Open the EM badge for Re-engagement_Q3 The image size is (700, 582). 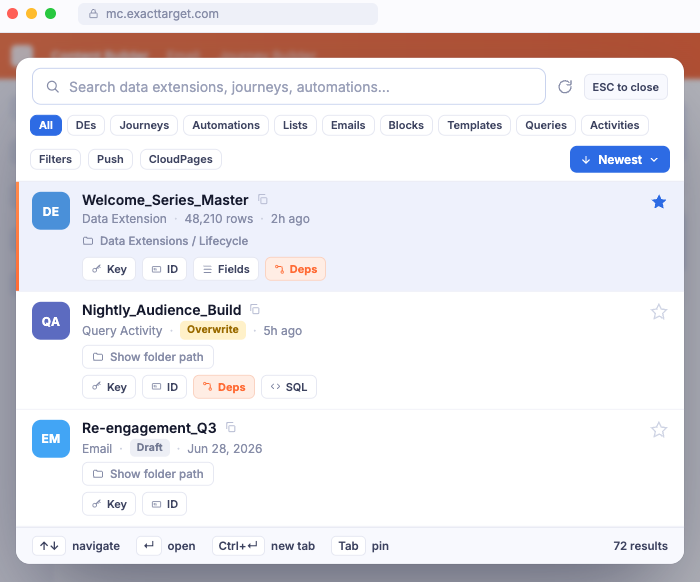[x=51, y=439]
